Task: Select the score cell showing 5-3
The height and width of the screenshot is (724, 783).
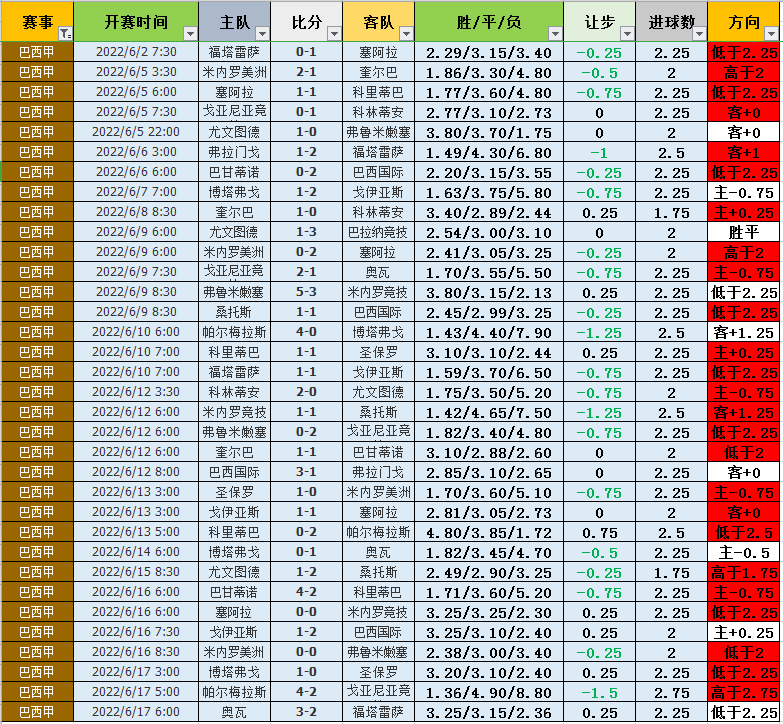Action: 306,292
